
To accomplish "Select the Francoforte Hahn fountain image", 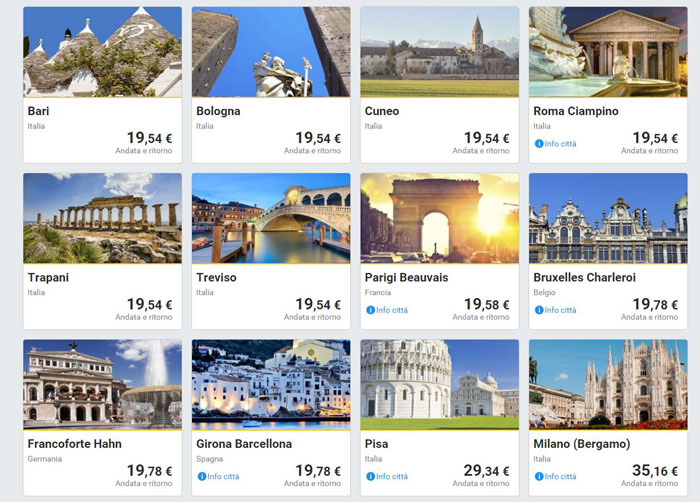I will coord(103,384).
